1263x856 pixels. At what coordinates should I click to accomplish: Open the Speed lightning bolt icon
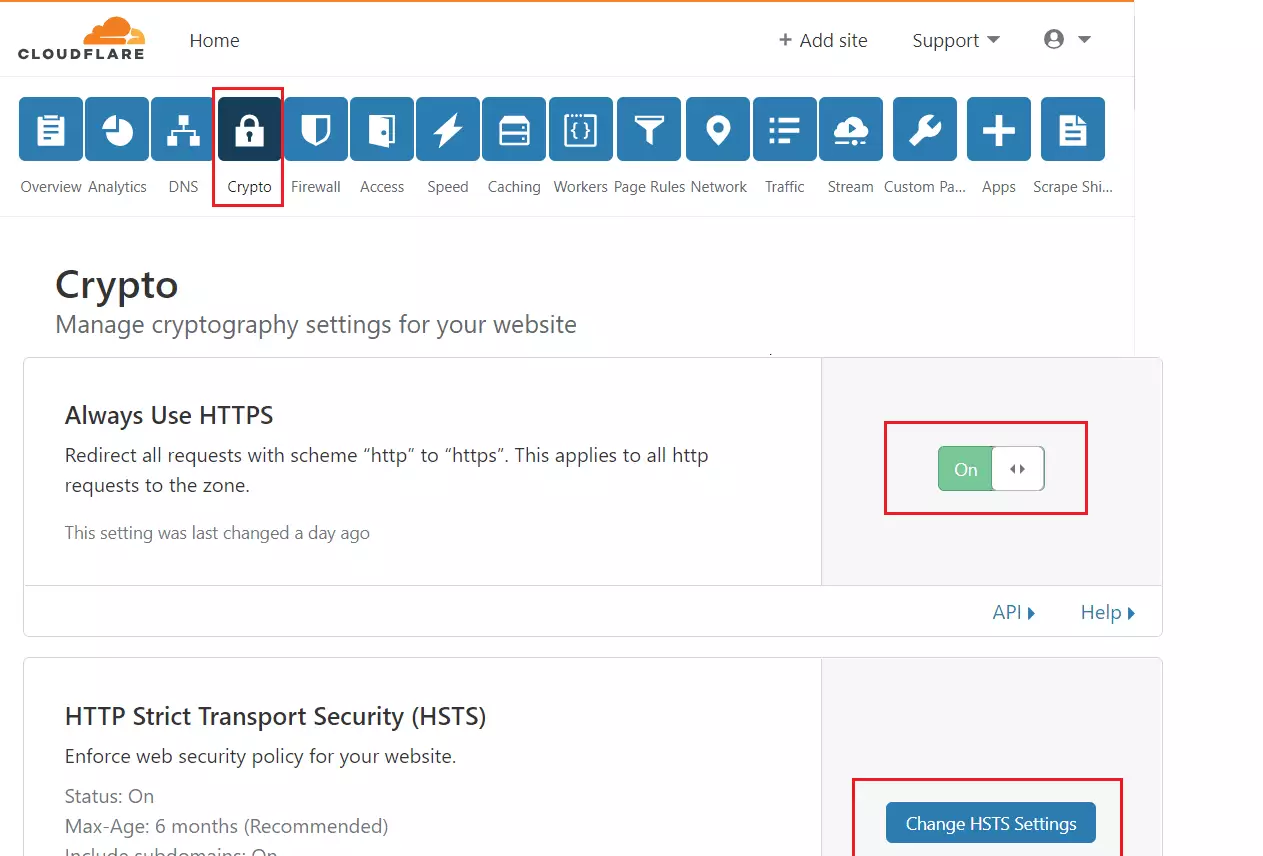click(x=448, y=129)
